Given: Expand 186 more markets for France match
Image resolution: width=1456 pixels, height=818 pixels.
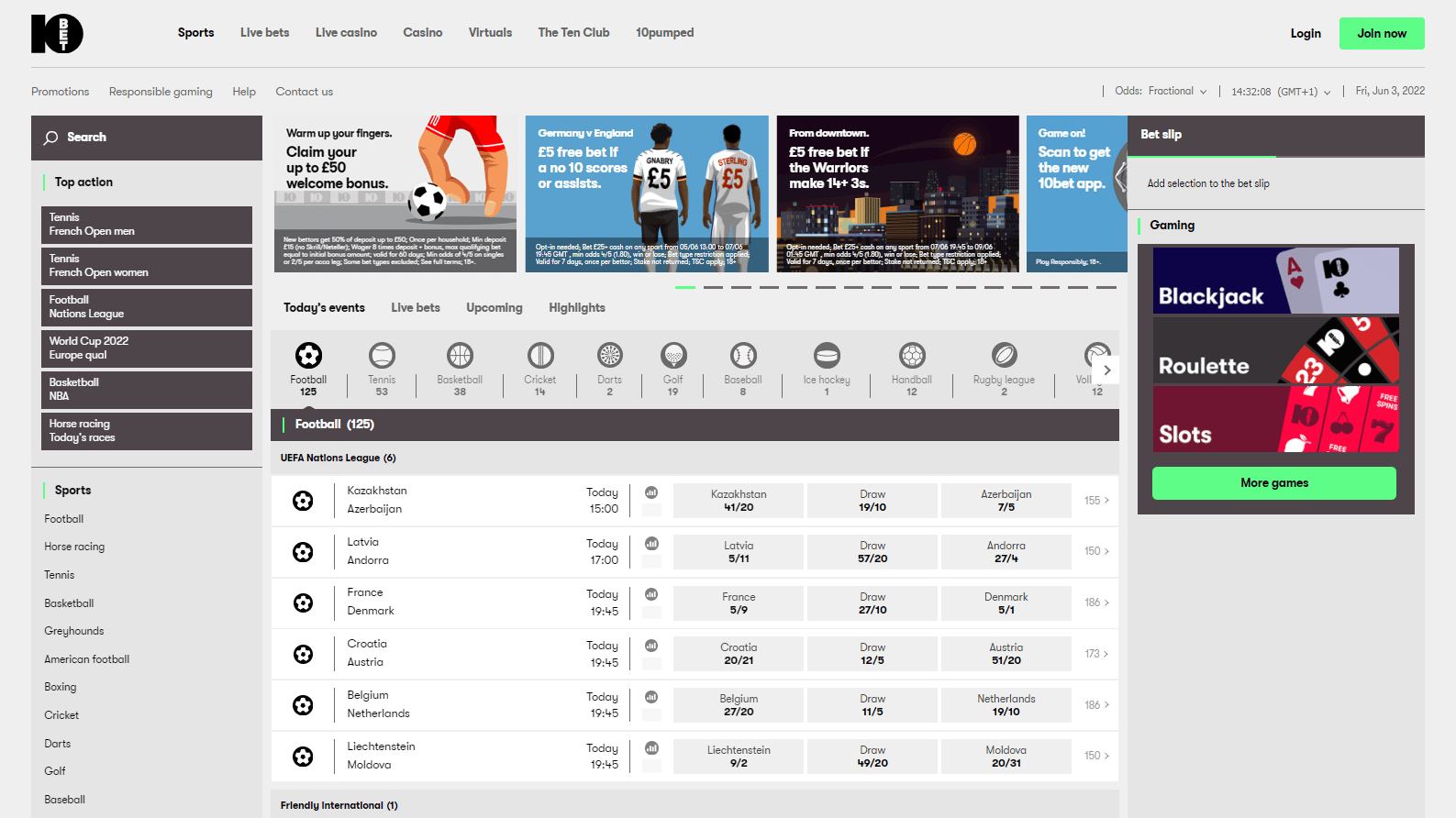Looking at the screenshot, I should point(1096,602).
